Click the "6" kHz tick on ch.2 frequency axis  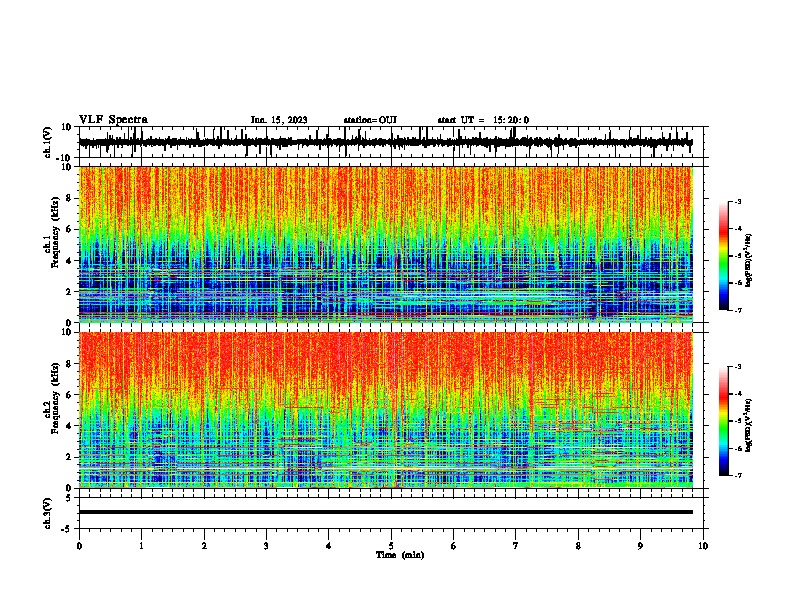69,394
